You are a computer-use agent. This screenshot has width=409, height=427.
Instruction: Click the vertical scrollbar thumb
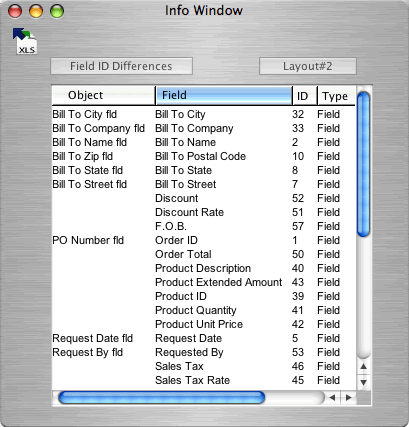coord(363,164)
